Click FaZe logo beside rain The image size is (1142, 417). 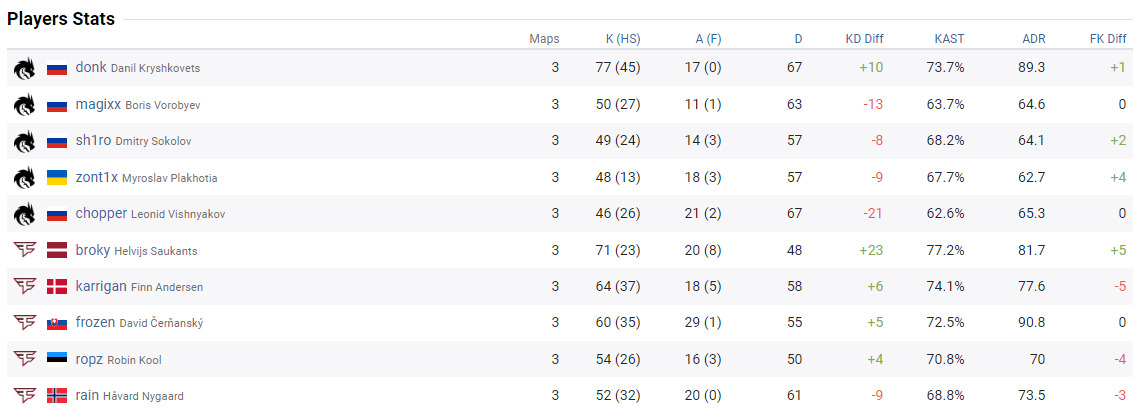point(24,396)
